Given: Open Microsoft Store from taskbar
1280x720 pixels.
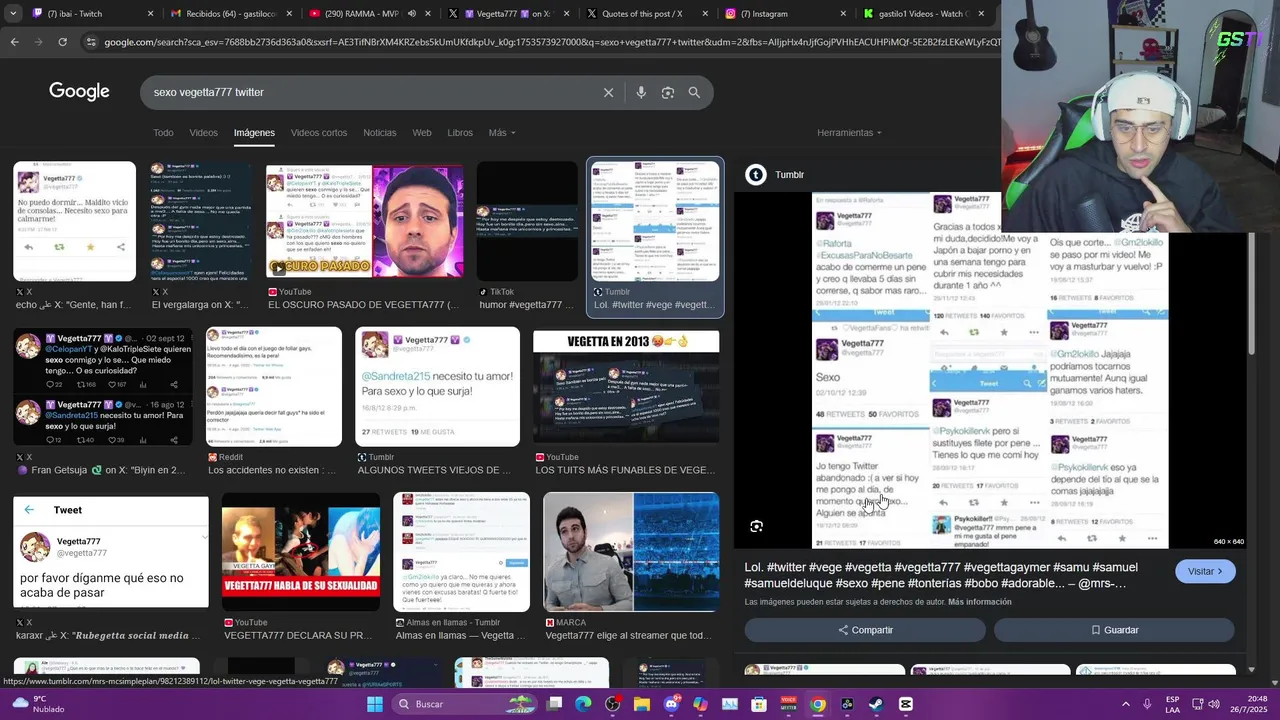Looking at the screenshot, I should coord(759,704).
